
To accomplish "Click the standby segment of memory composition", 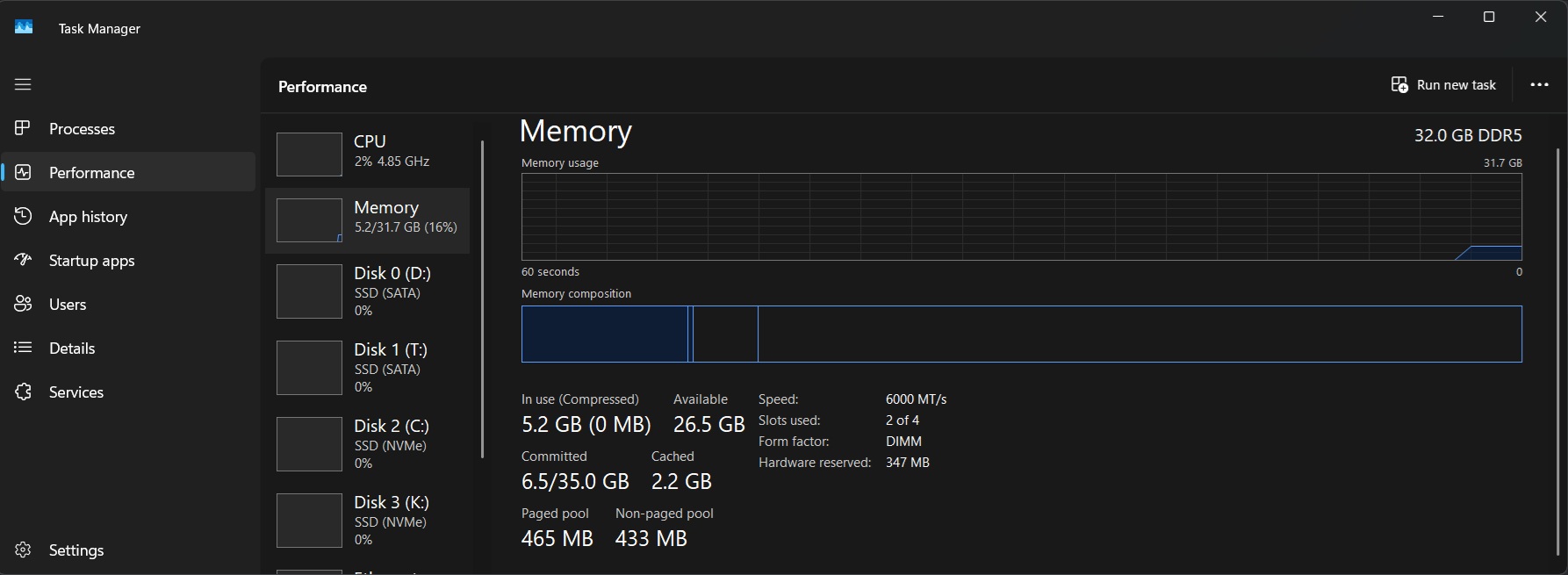I will point(725,334).
